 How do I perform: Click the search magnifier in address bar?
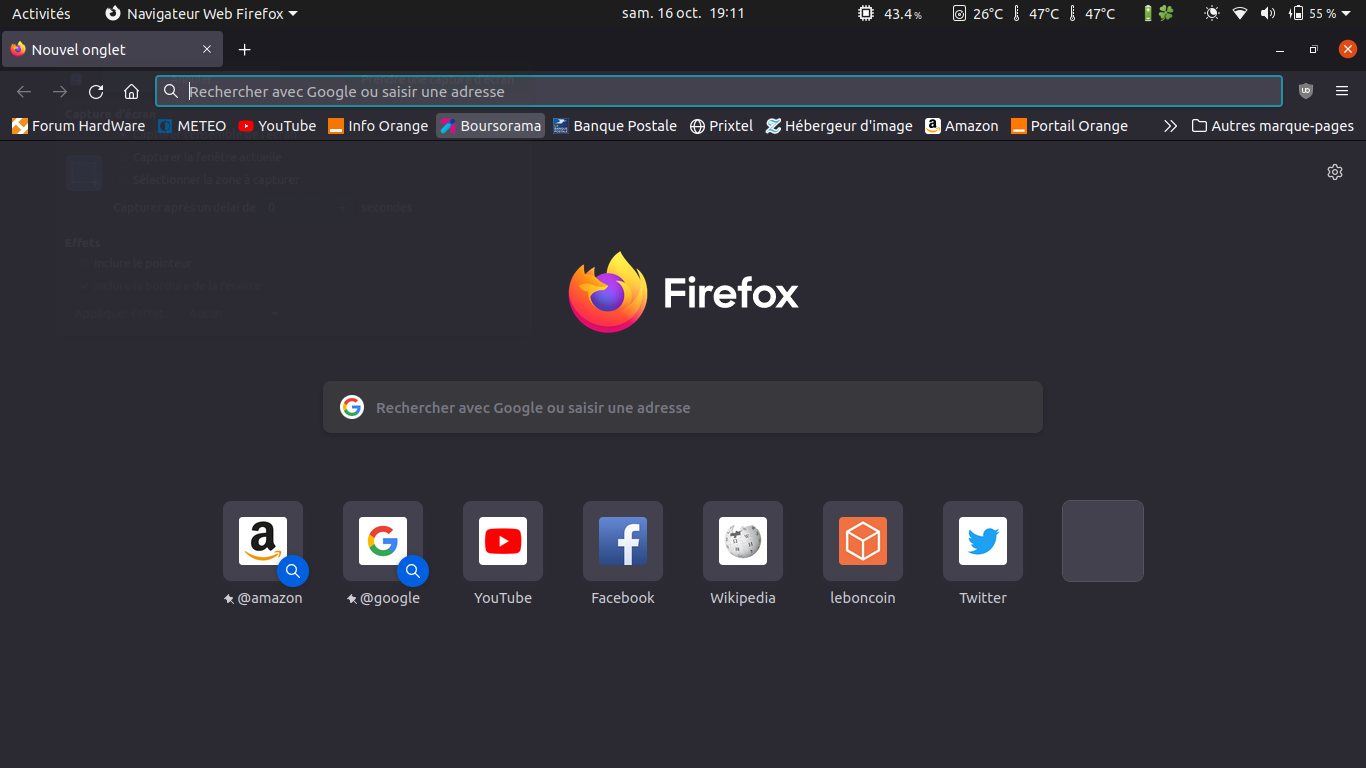point(171,91)
